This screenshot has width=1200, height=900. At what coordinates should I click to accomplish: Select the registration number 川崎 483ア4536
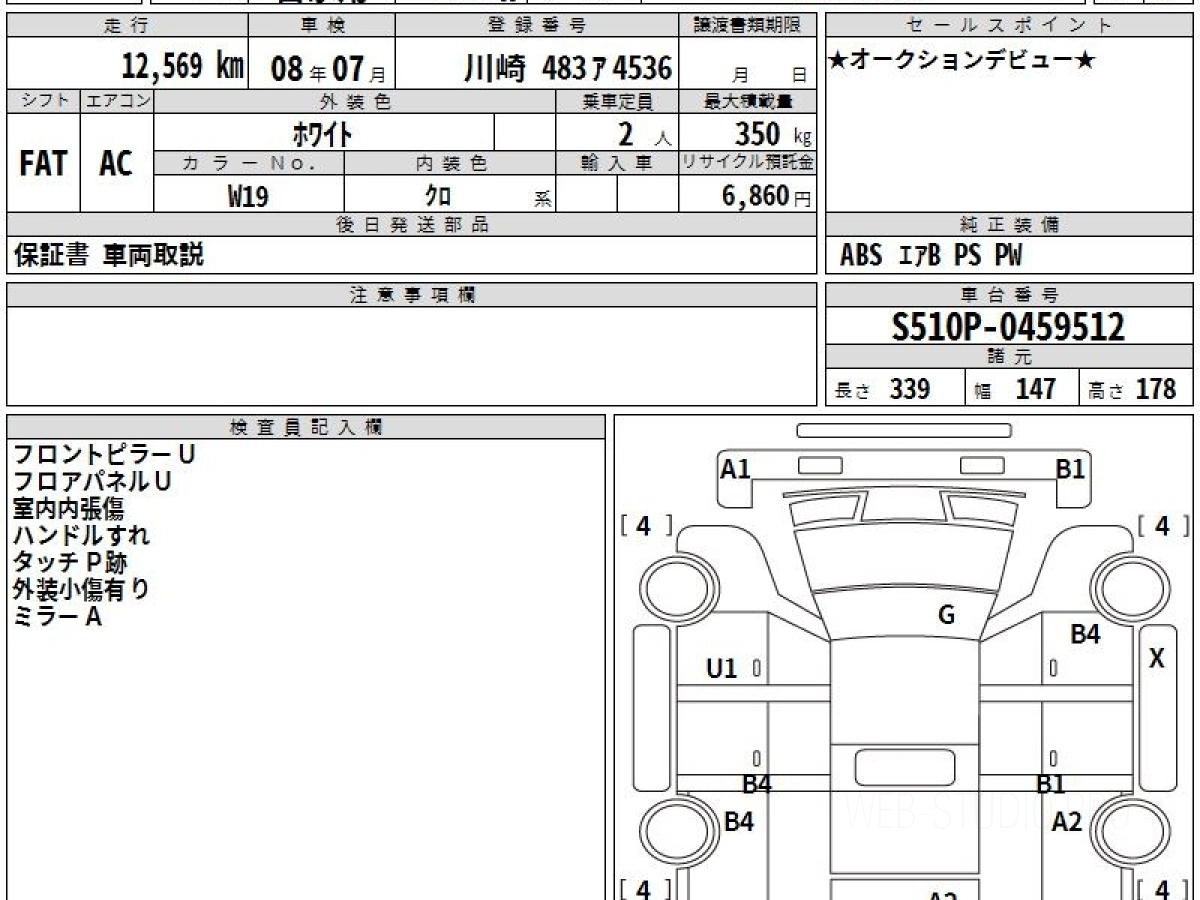click(567, 68)
